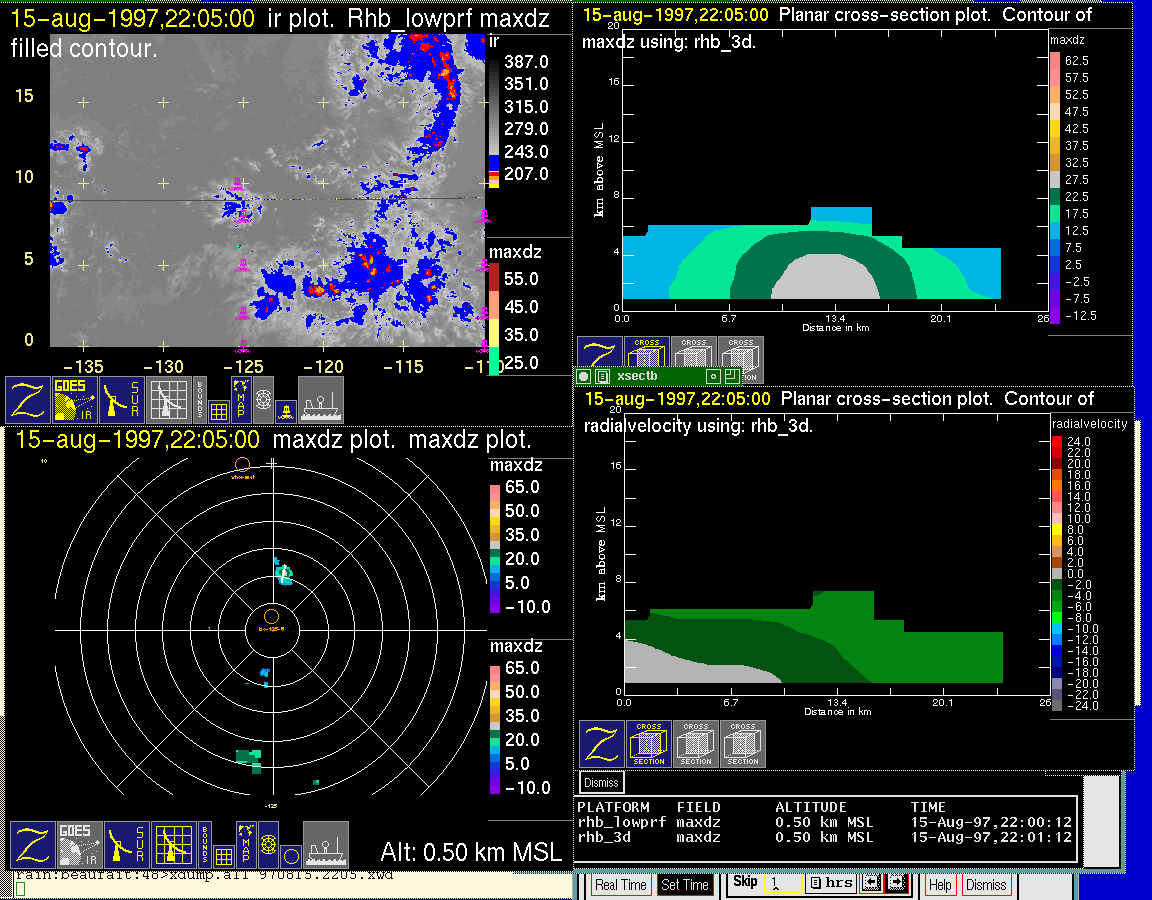Select the SUR radar scan icon in top panel
This screenshot has width=1152, height=900.
[122, 399]
